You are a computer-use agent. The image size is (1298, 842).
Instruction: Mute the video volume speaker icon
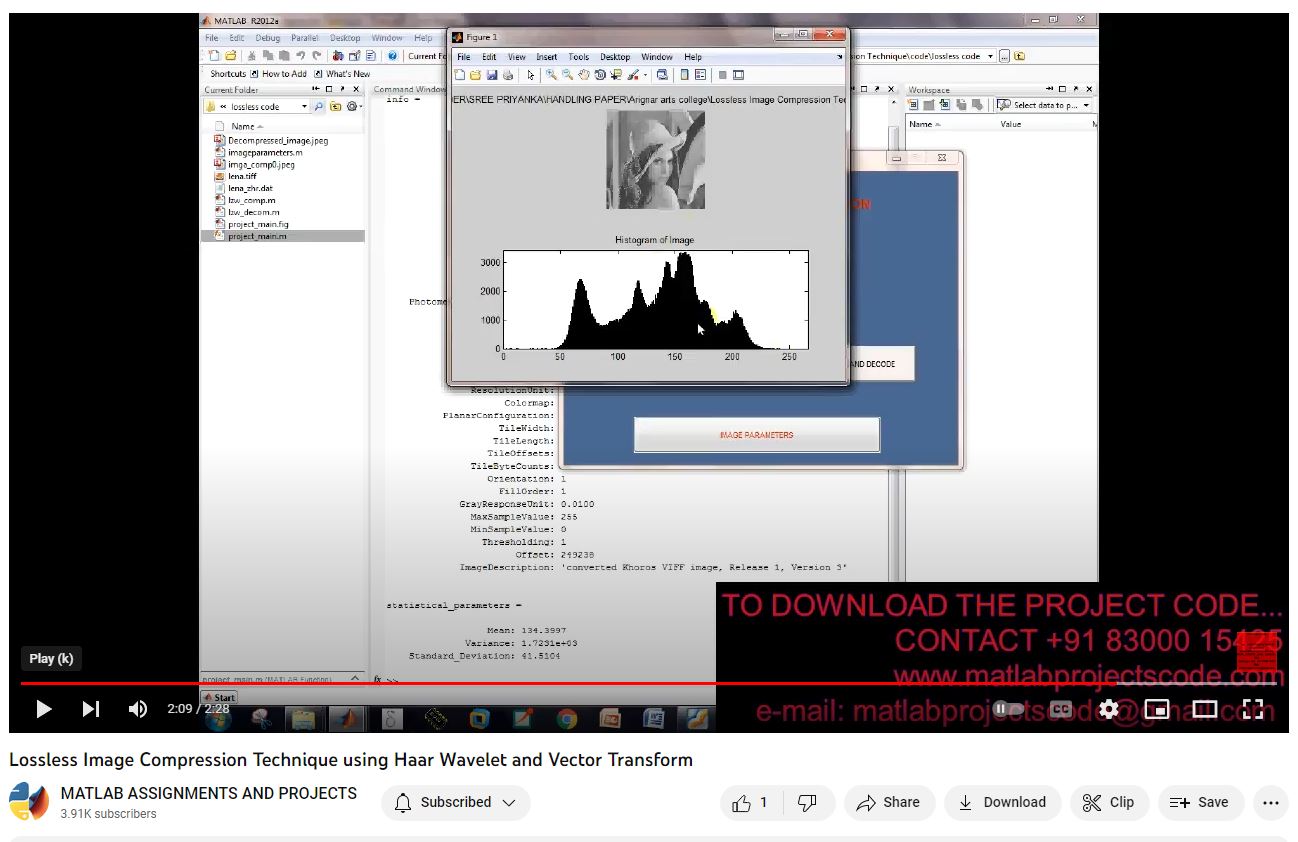pos(138,709)
